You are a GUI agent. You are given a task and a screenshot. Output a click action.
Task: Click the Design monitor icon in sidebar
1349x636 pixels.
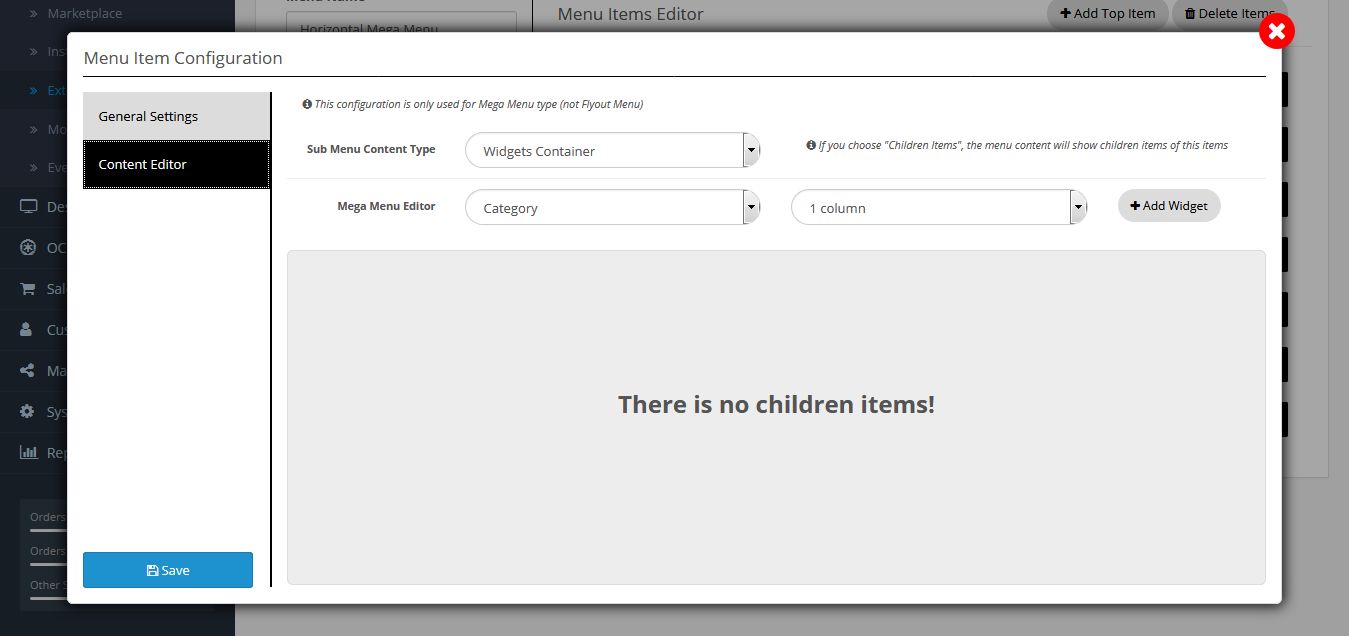click(x=29, y=207)
